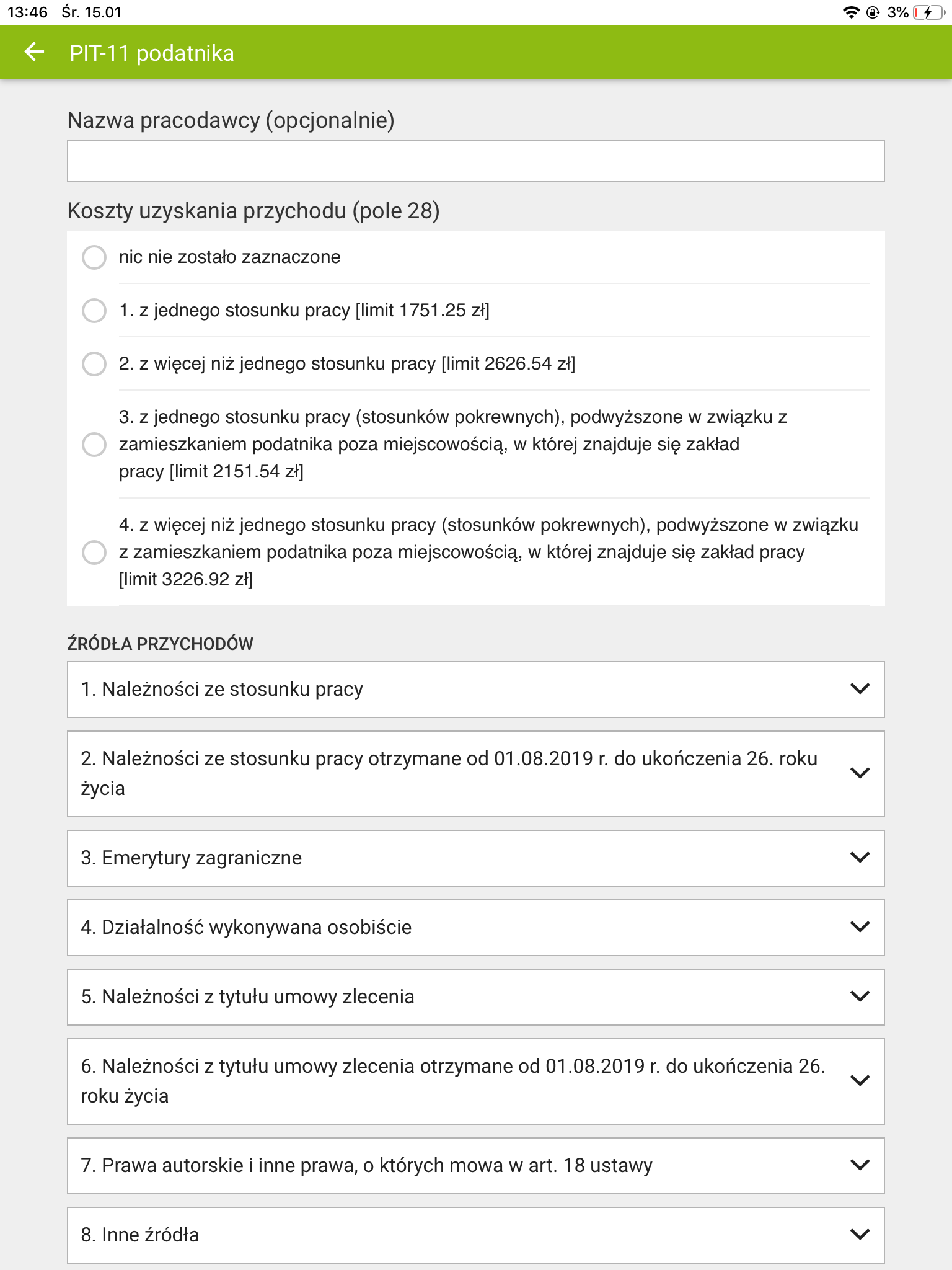This screenshot has height=1270, width=952.
Task: Tap the Nazwa pracodawcy text field
Action: [x=476, y=161]
